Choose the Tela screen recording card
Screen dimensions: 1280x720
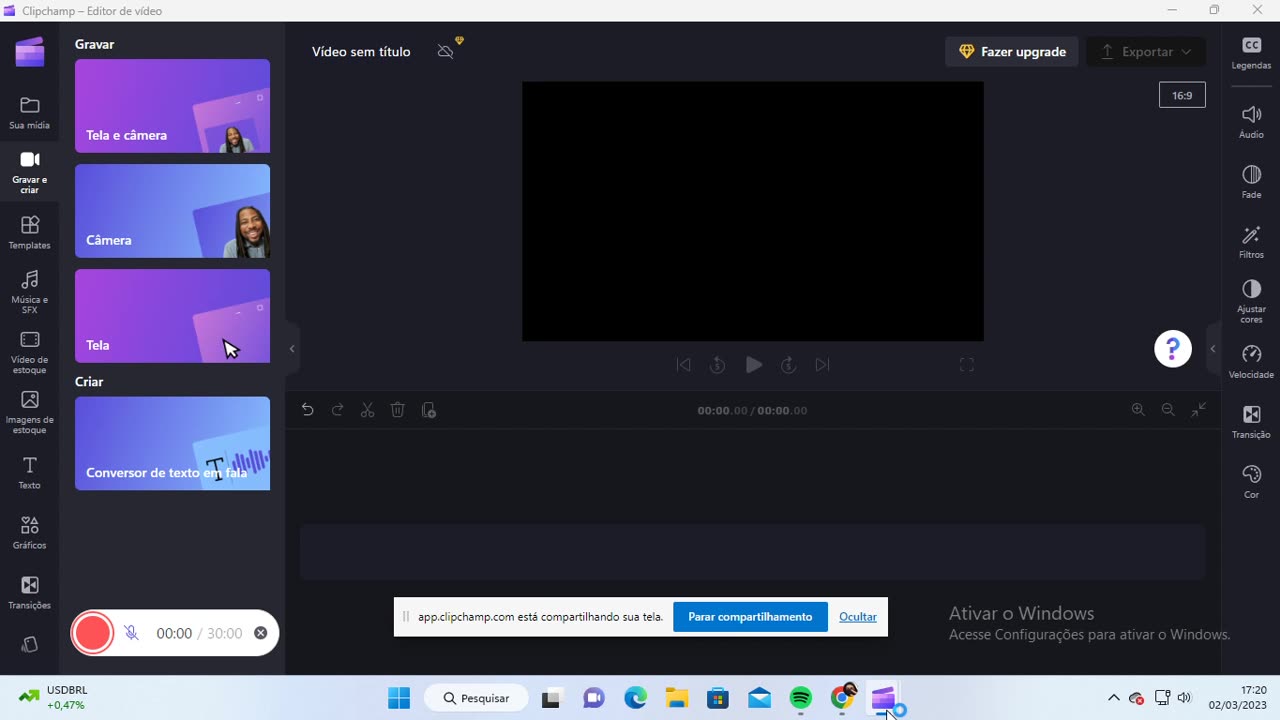172,316
